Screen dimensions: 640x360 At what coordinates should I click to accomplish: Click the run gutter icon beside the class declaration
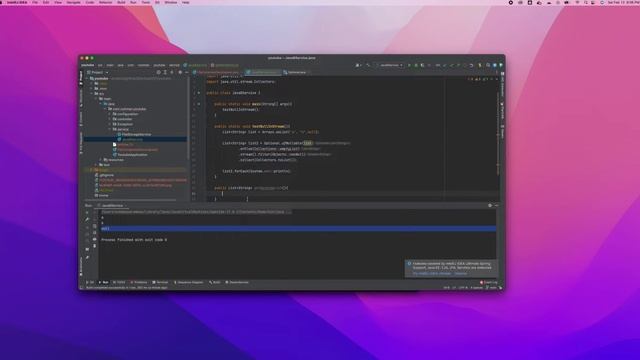[x=199, y=93]
